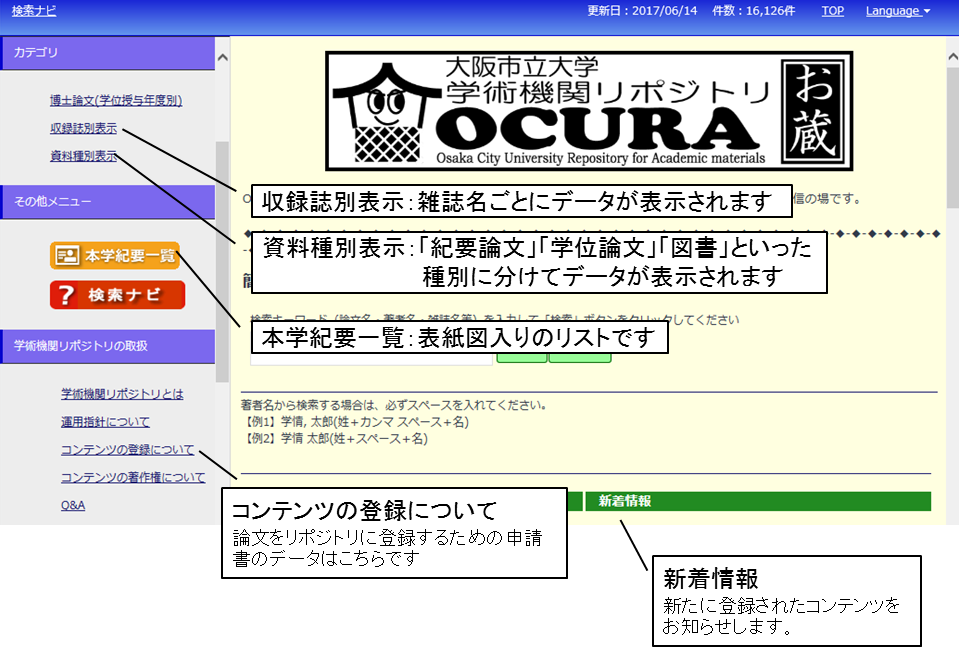Image resolution: width=959 pixels, height=652 pixels.
Task: Collapse the カテゴリ section header
Action: 107,53
